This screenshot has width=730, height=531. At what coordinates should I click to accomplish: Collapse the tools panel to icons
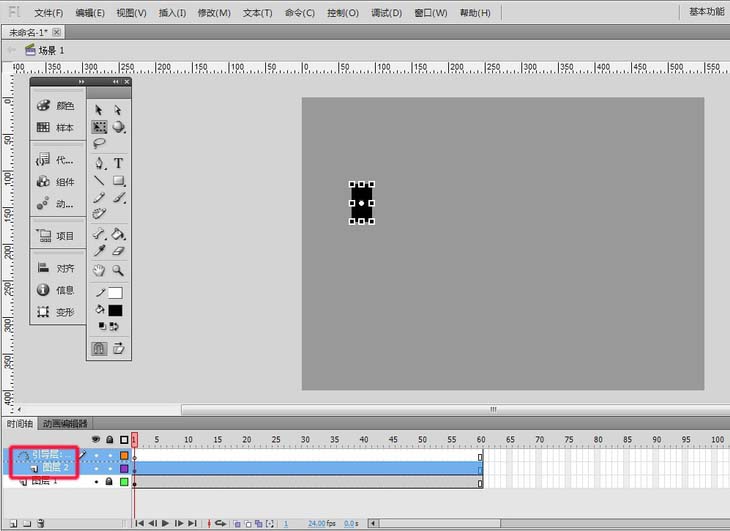115,81
